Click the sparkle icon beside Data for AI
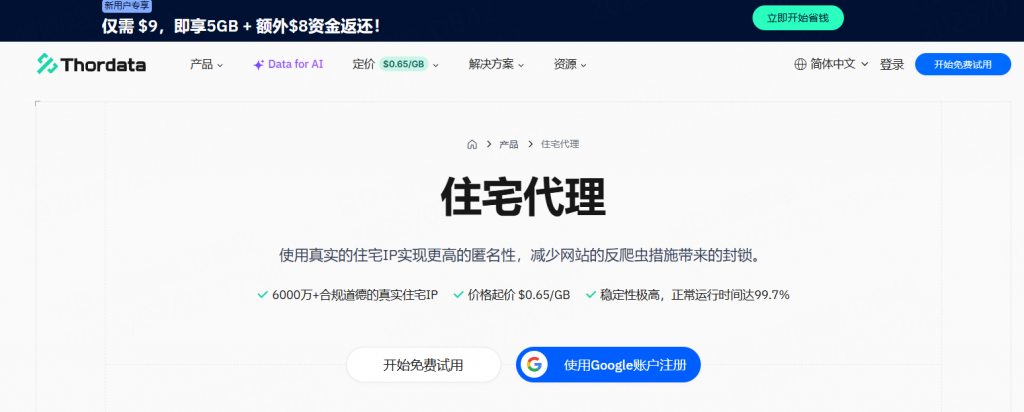 coord(258,64)
